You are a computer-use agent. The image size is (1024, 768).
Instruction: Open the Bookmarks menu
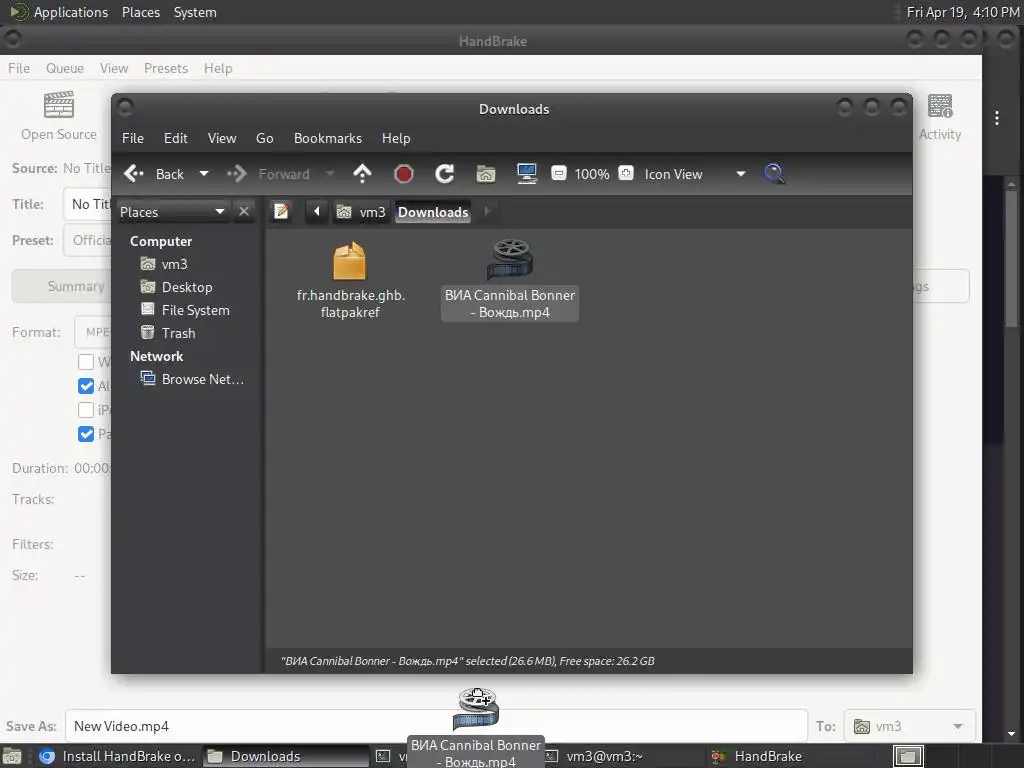pos(328,138)
